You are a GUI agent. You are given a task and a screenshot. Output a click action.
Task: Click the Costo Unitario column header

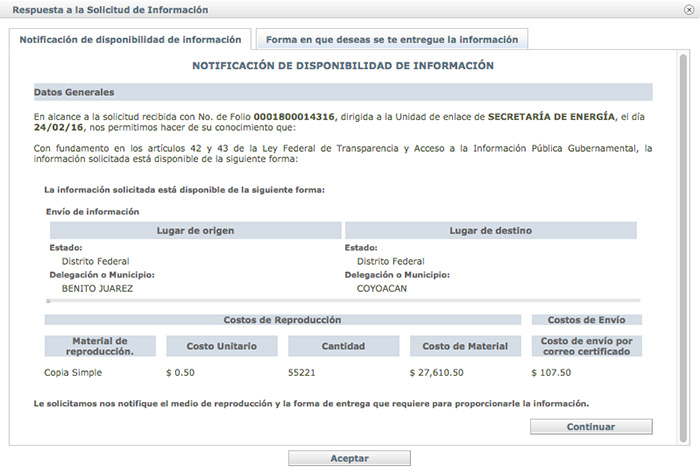pyautogui.click(x=222, y=346)
